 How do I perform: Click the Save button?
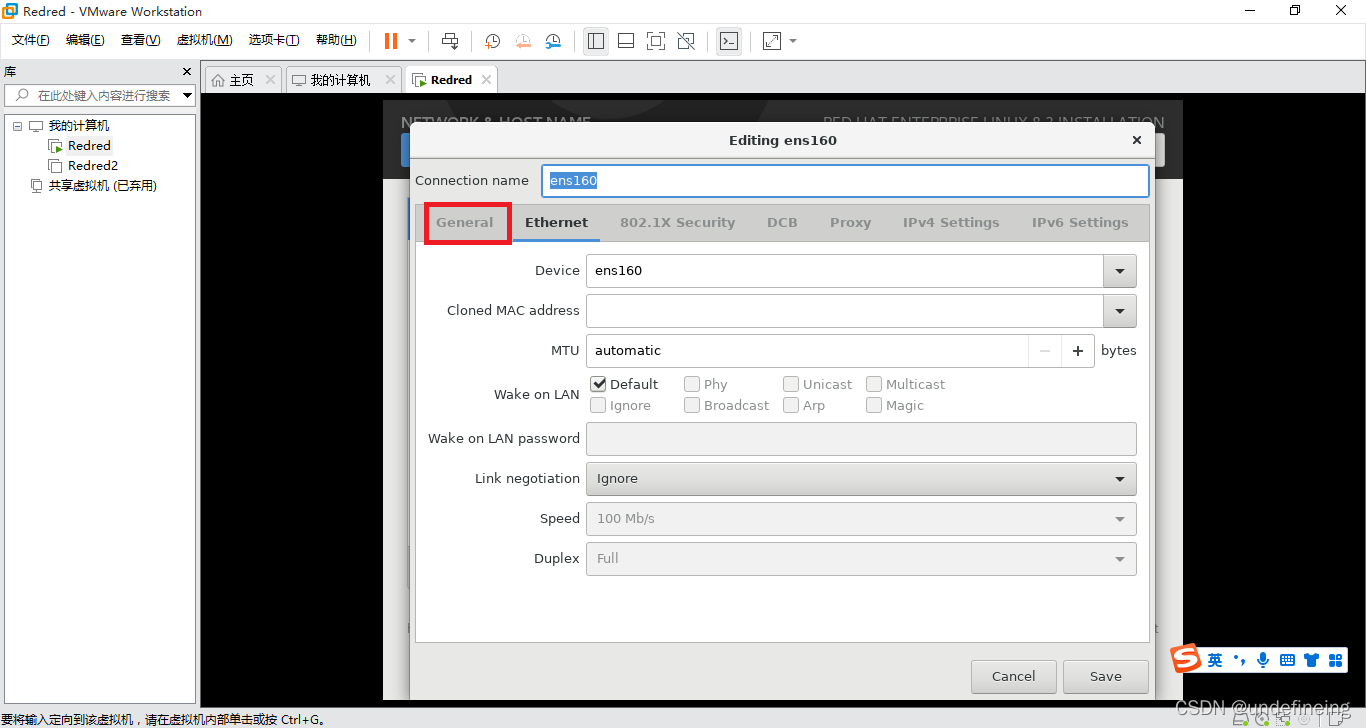point(1106,677)
